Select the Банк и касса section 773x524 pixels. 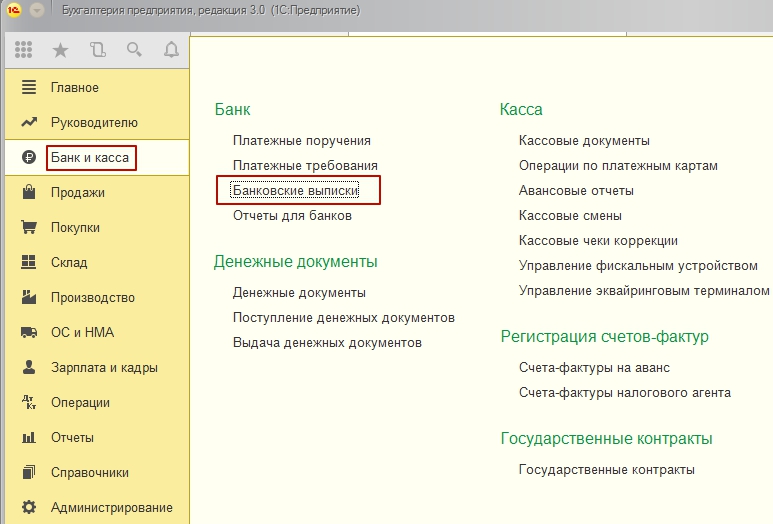click(x=90, y=158)
